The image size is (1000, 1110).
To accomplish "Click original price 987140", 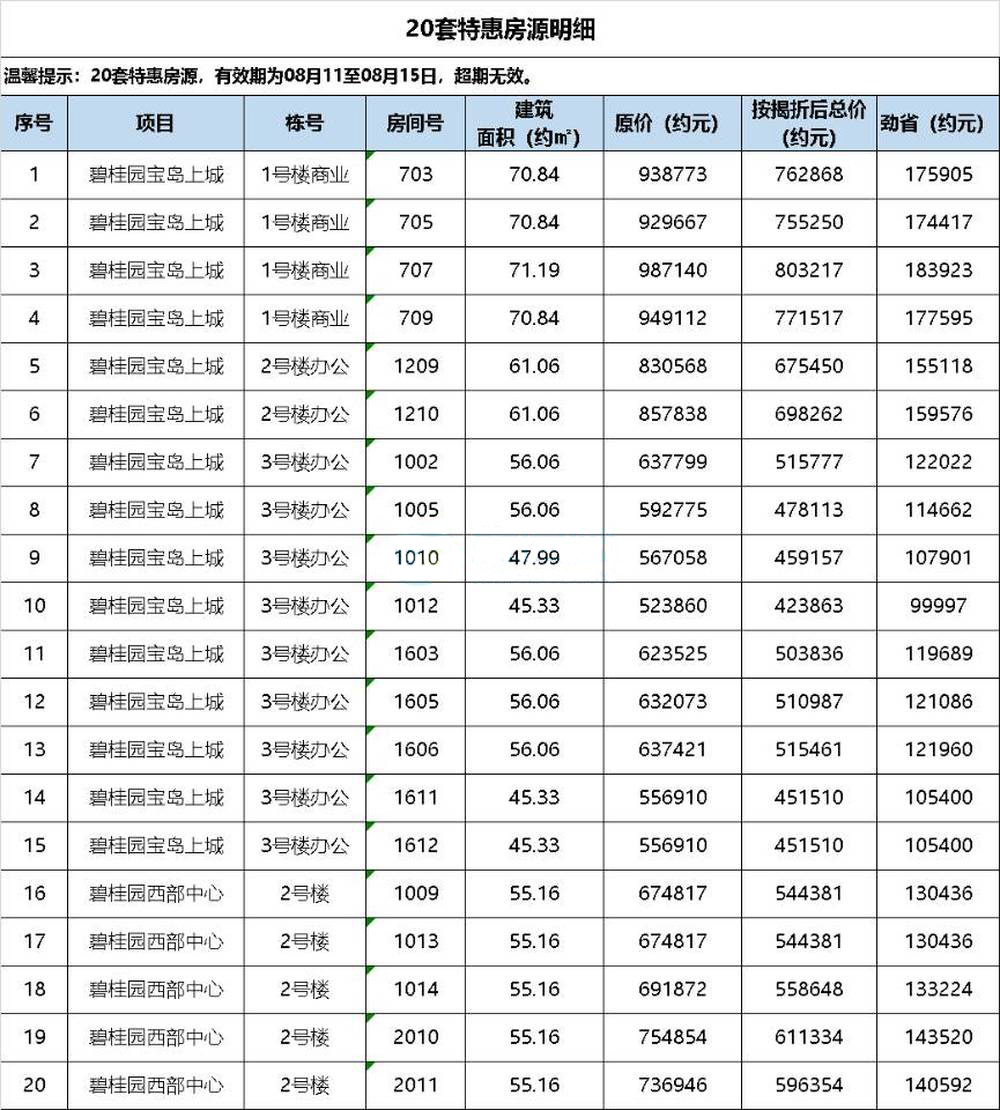I will click(x=672, y=270).
